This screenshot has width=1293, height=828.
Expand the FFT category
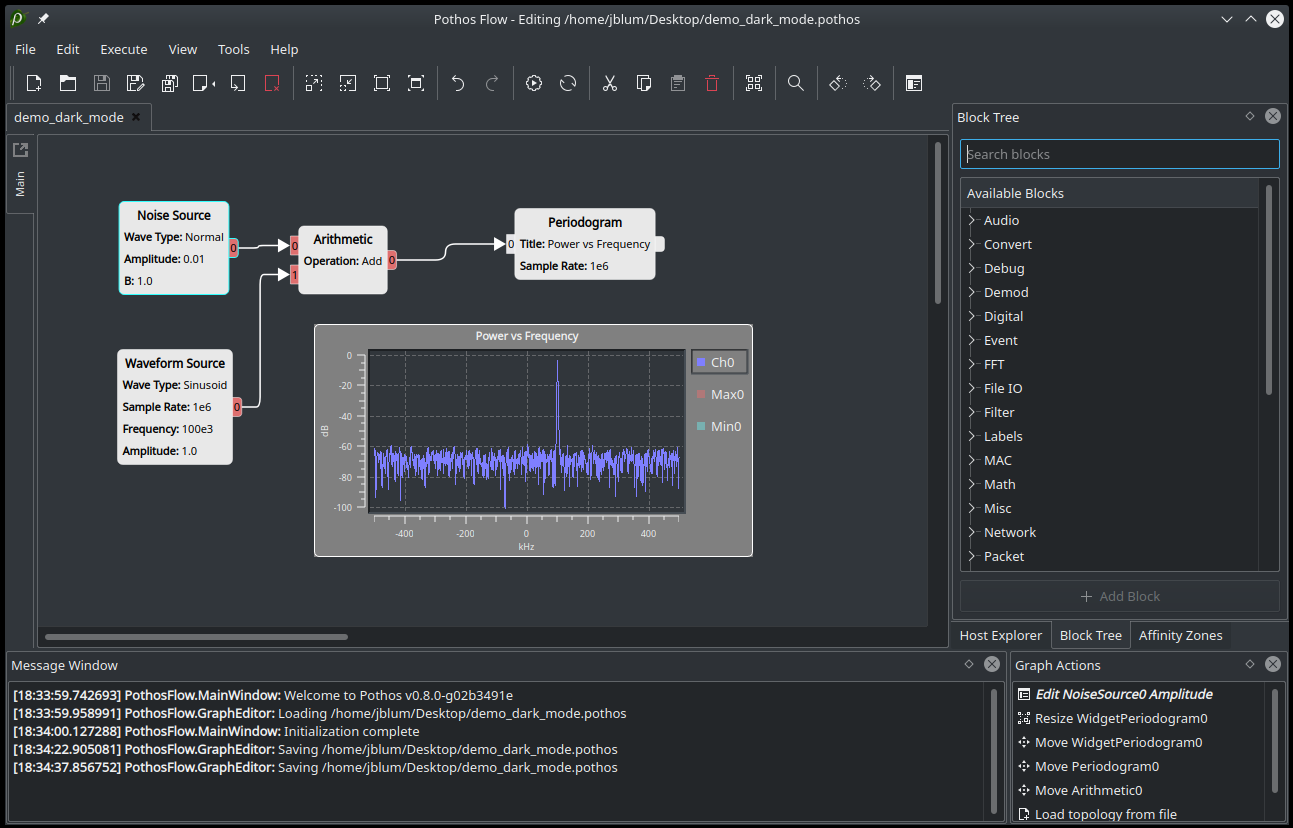click(x=972, y=364)
